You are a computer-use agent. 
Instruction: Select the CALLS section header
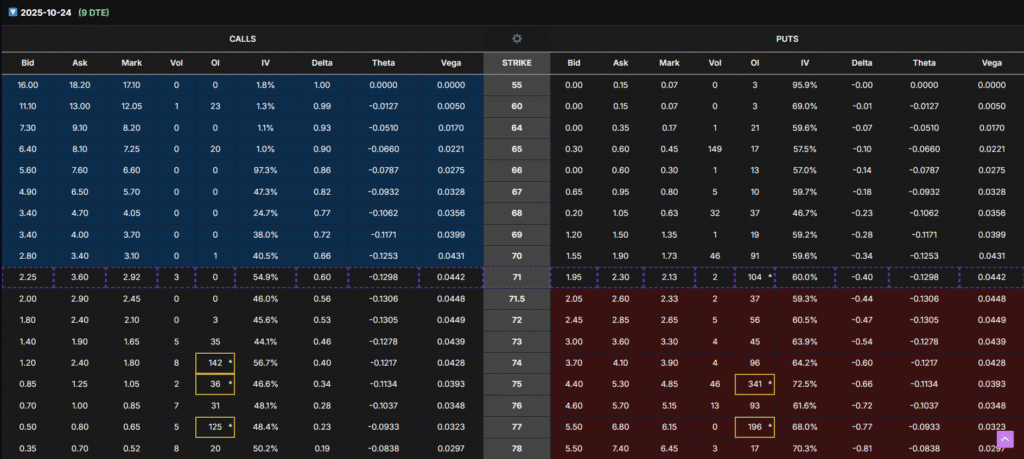tap(242, 39)
